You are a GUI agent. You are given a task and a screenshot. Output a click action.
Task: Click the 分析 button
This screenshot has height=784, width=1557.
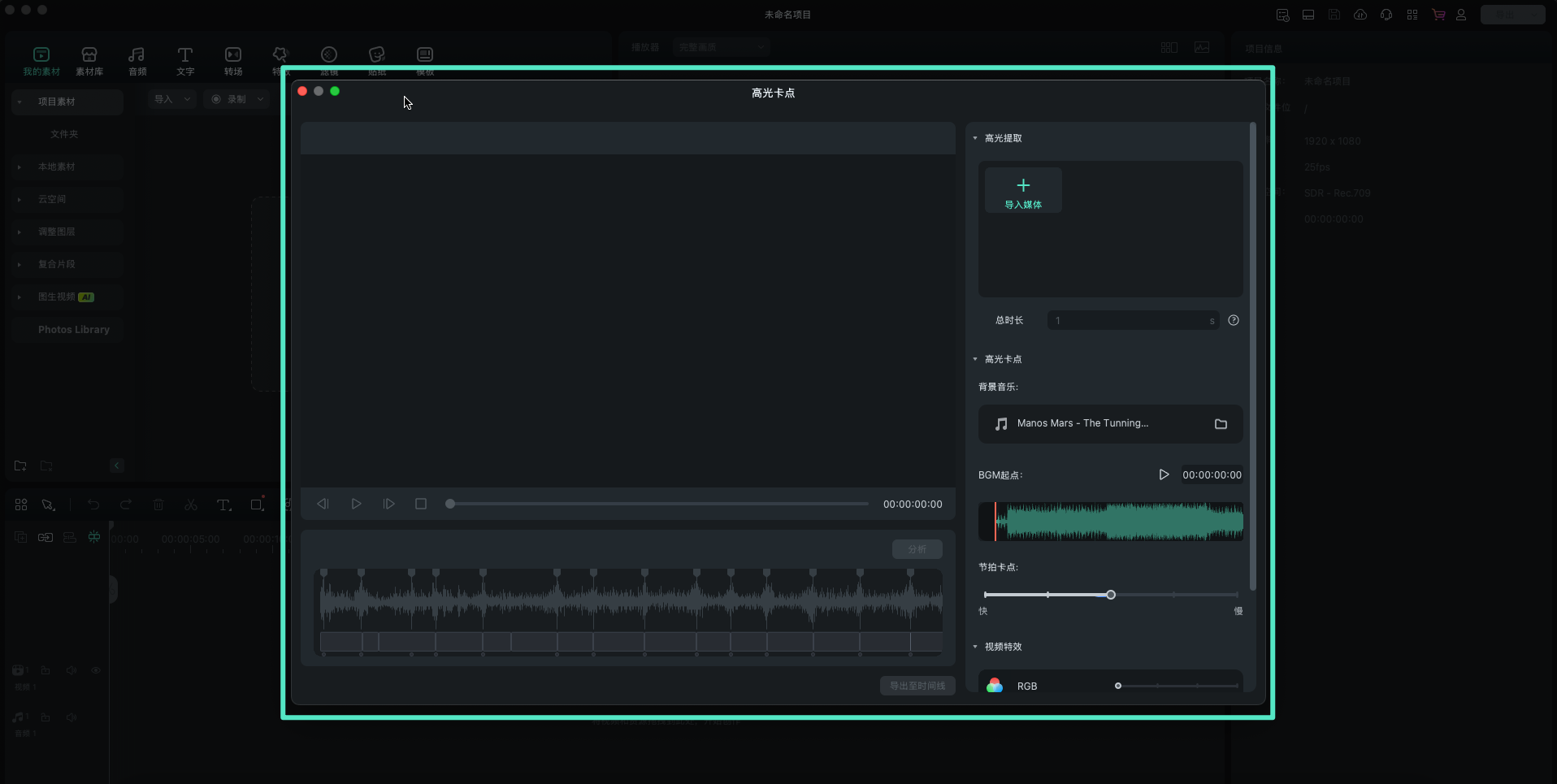[x=917, y=549]
